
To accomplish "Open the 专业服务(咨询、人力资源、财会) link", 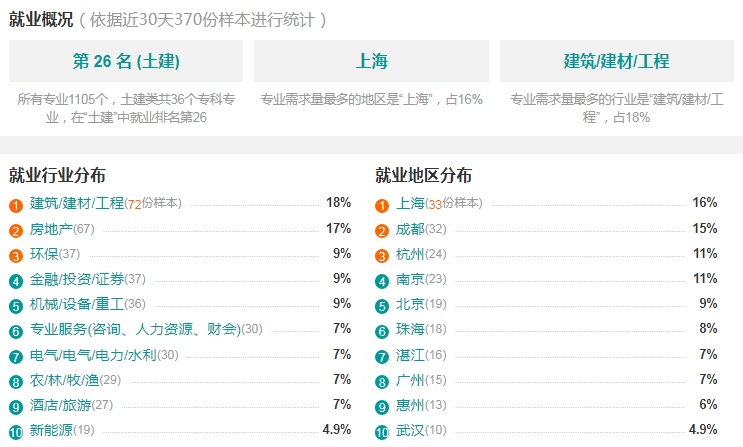I will [135, 329].
